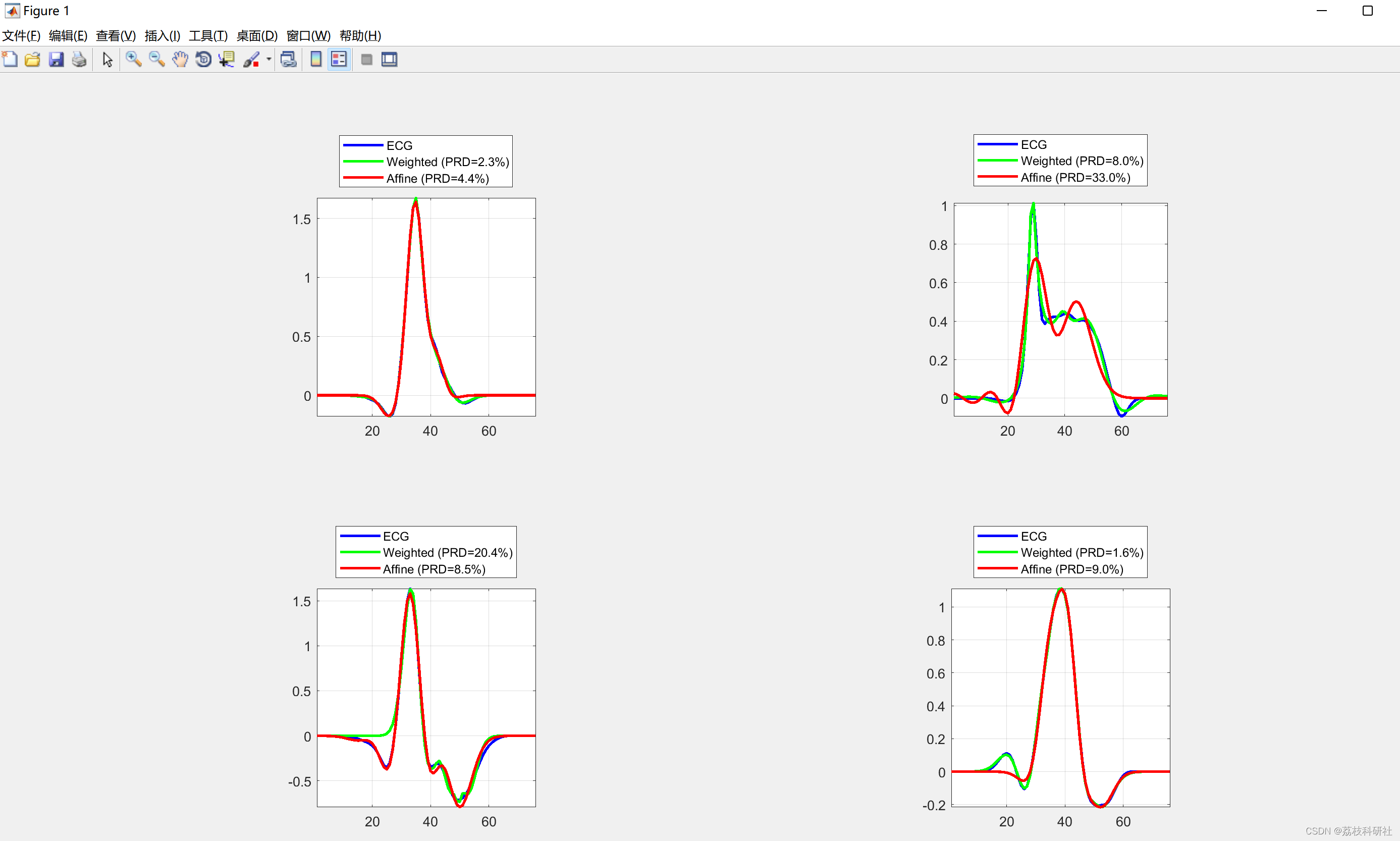The width and height of the screenshot is (1400, 841).
Task: Enable the Data Cursor tool
Action: 227,60
